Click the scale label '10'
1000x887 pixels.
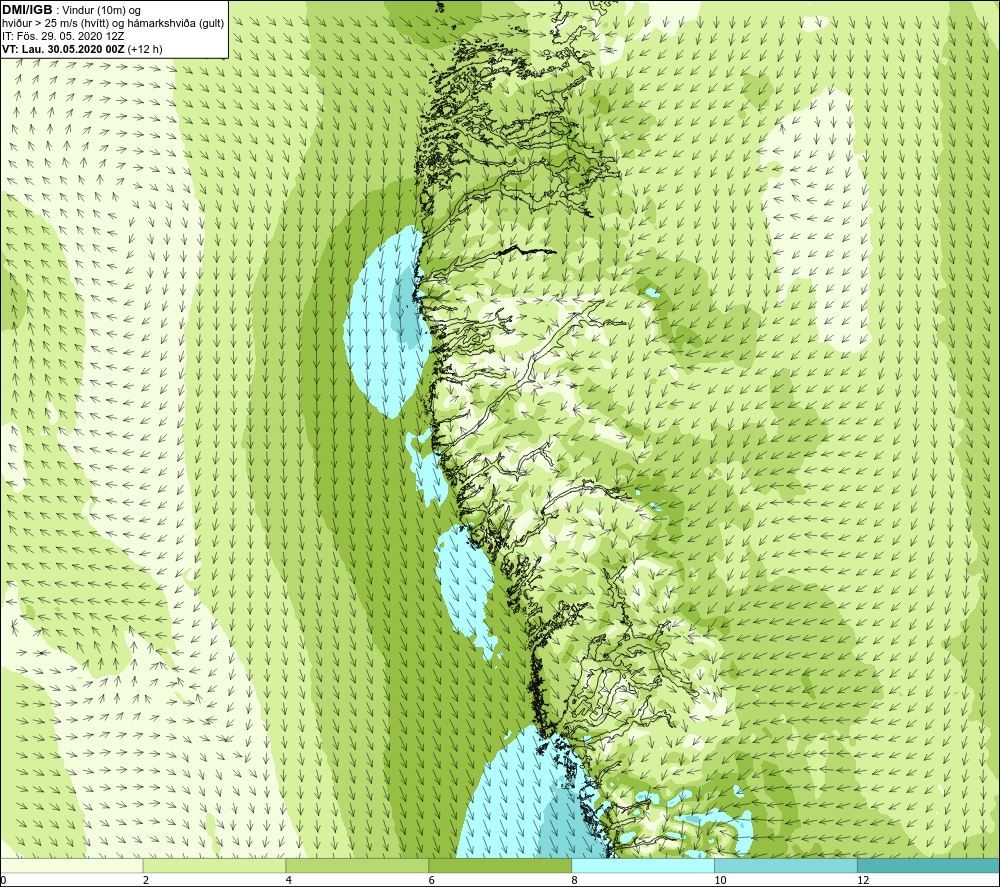coord(720,880)
